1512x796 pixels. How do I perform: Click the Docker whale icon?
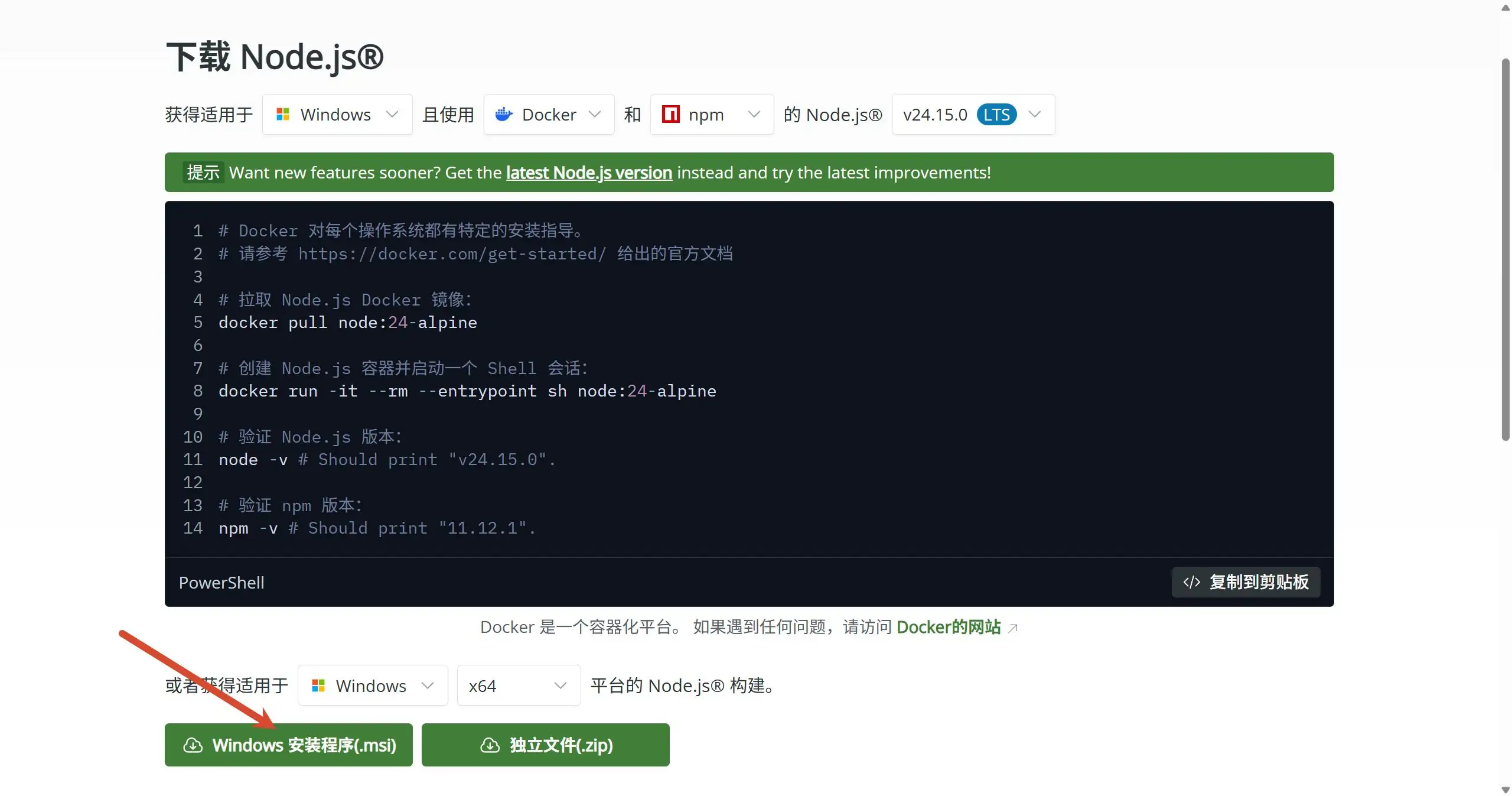point(504,114)
